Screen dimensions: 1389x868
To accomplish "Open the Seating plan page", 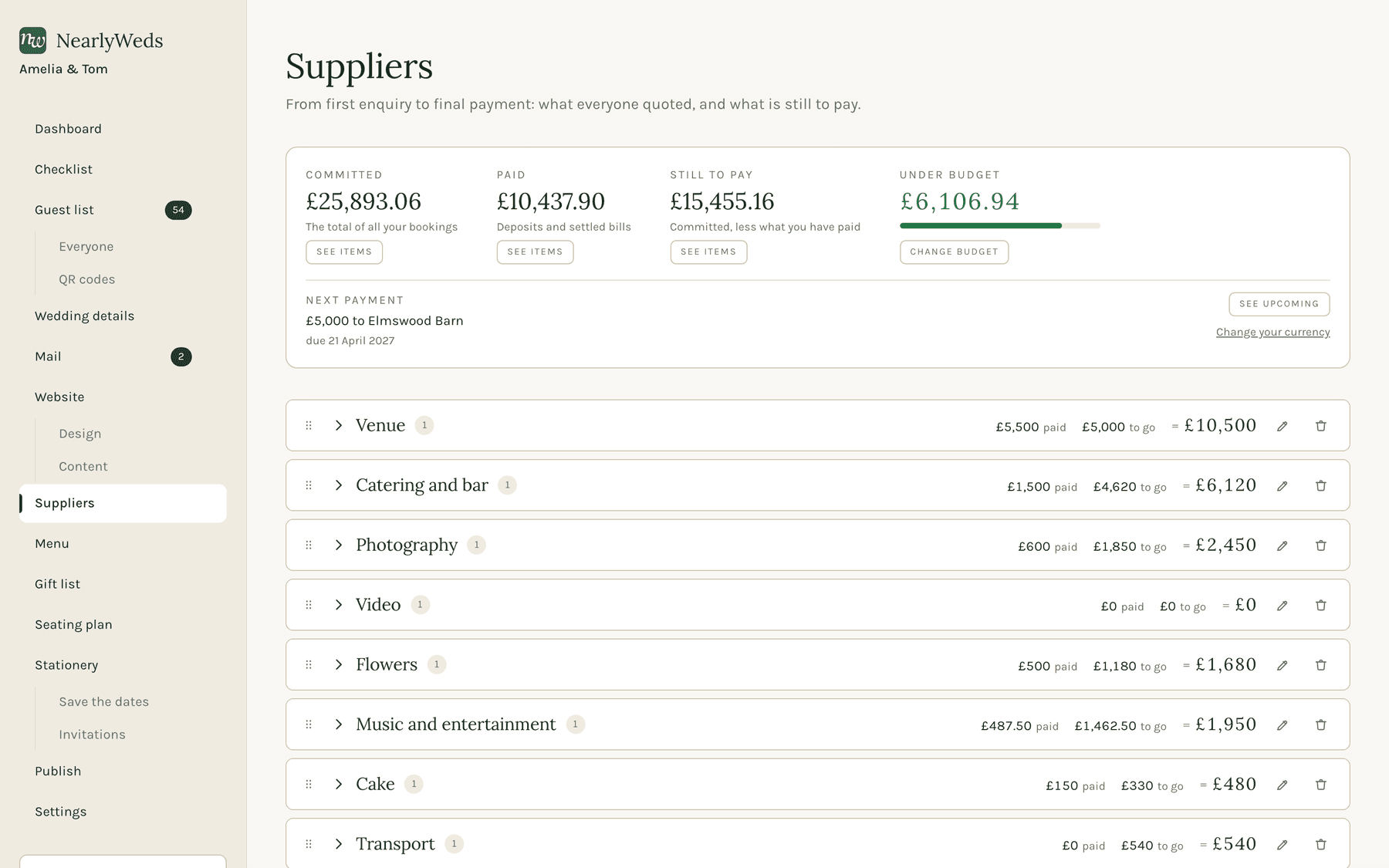I will pos(73,624).
